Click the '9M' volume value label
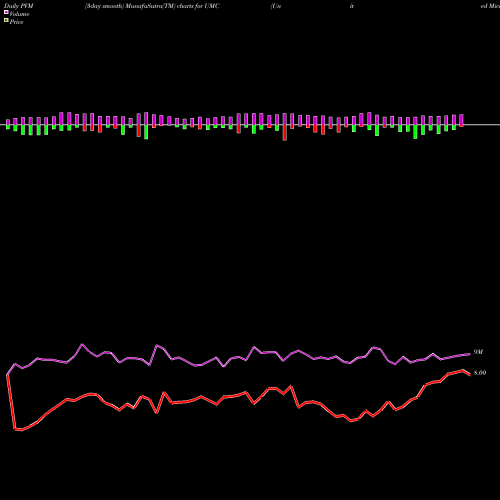Viewport: 500px width, 500px height. [x=478, y=352]
